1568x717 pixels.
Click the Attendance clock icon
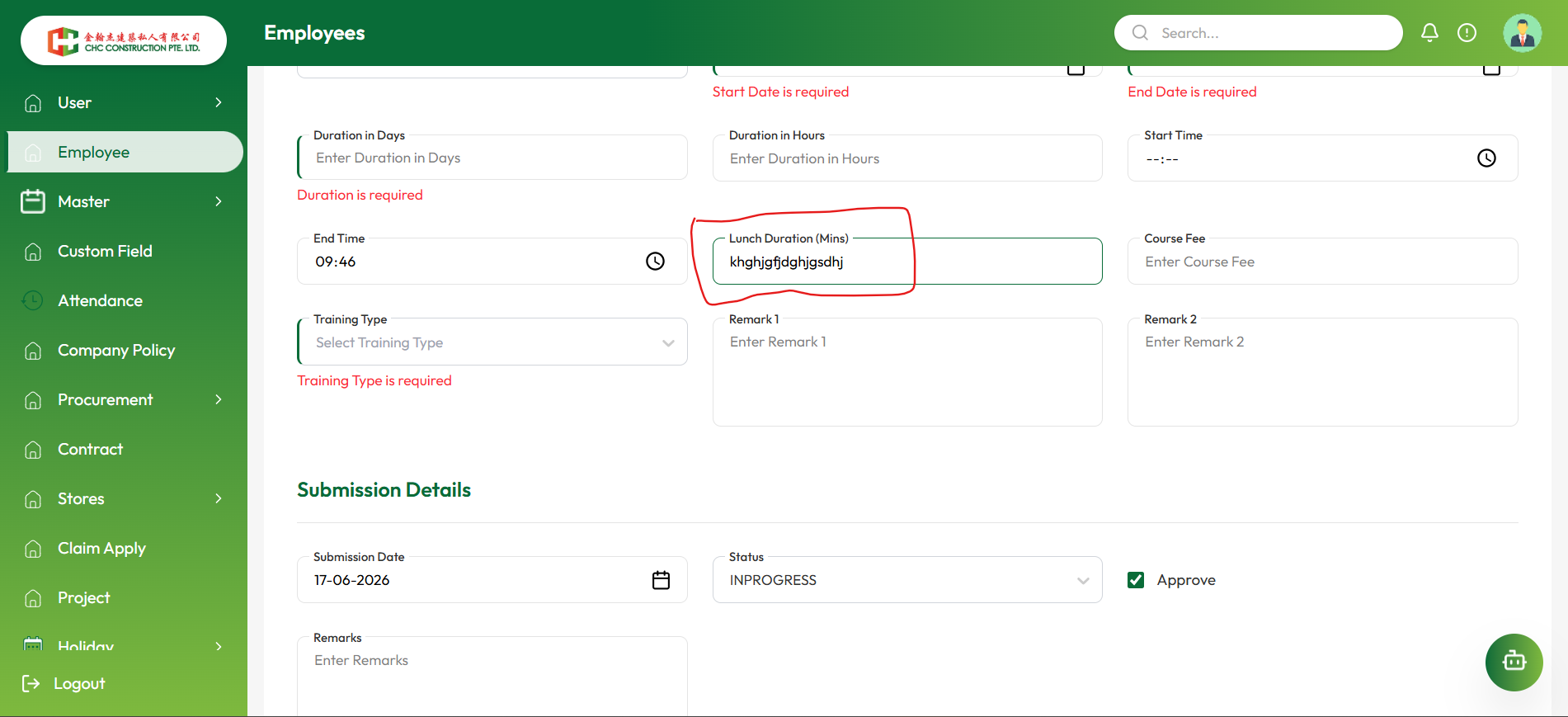coord(33,300)
